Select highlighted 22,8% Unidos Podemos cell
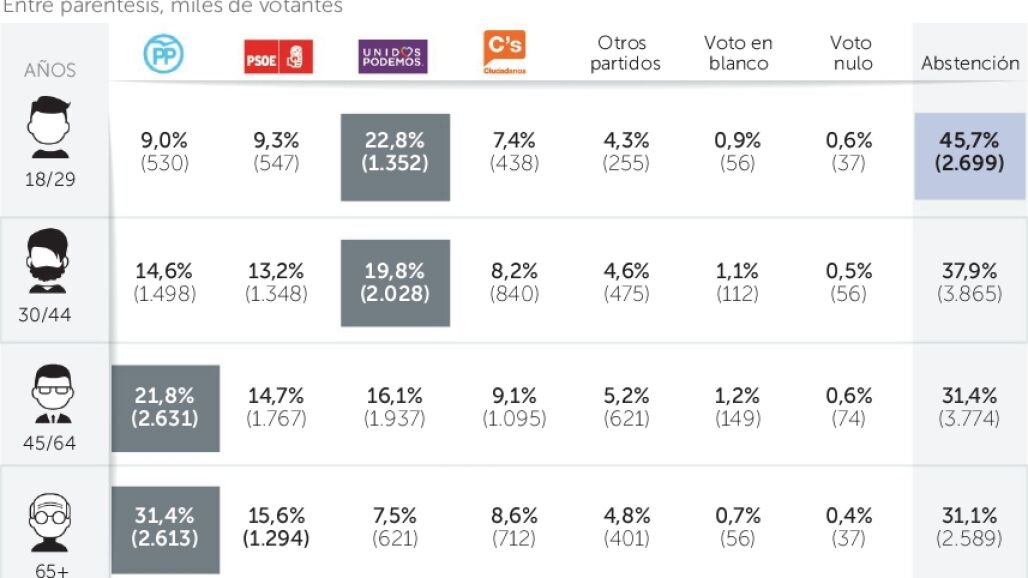The height and width of the screenshot is (578, 1028). tap(395, 157)
